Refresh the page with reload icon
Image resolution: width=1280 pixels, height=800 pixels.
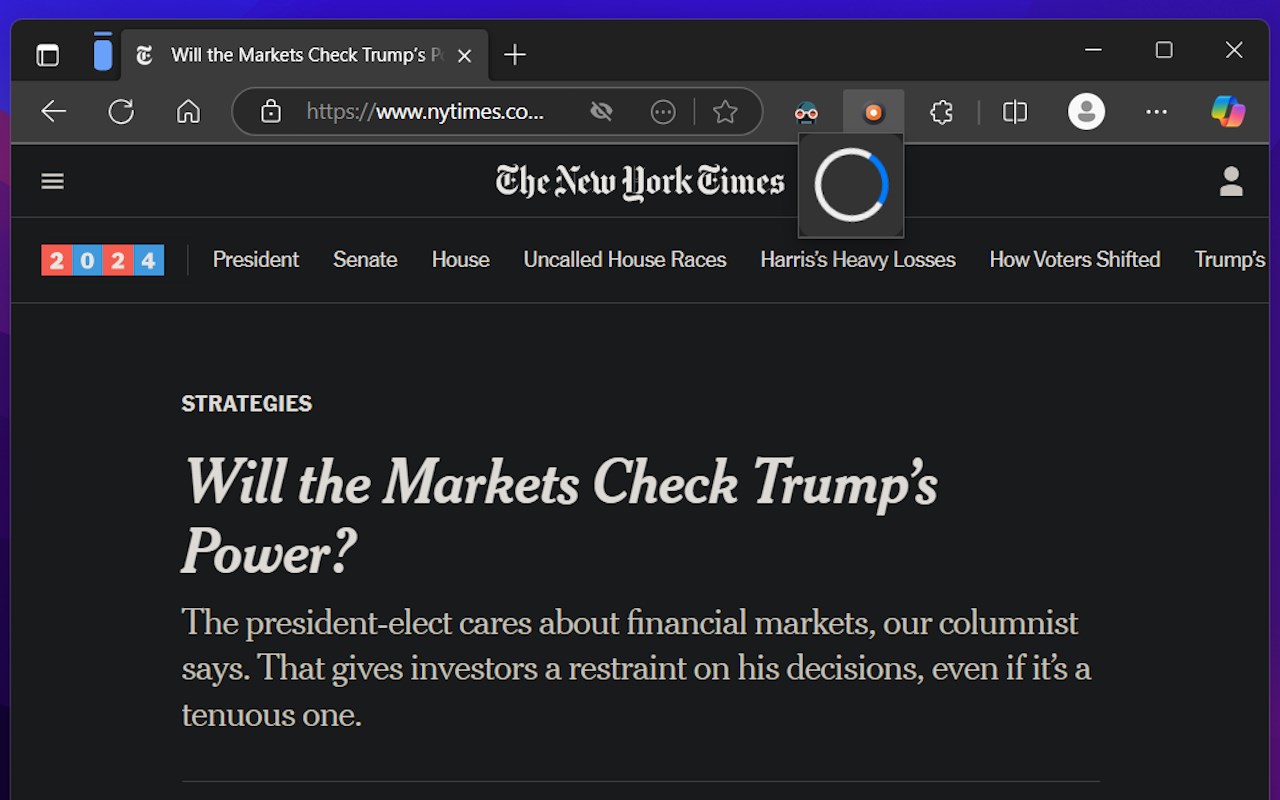(x=121, y=112)
